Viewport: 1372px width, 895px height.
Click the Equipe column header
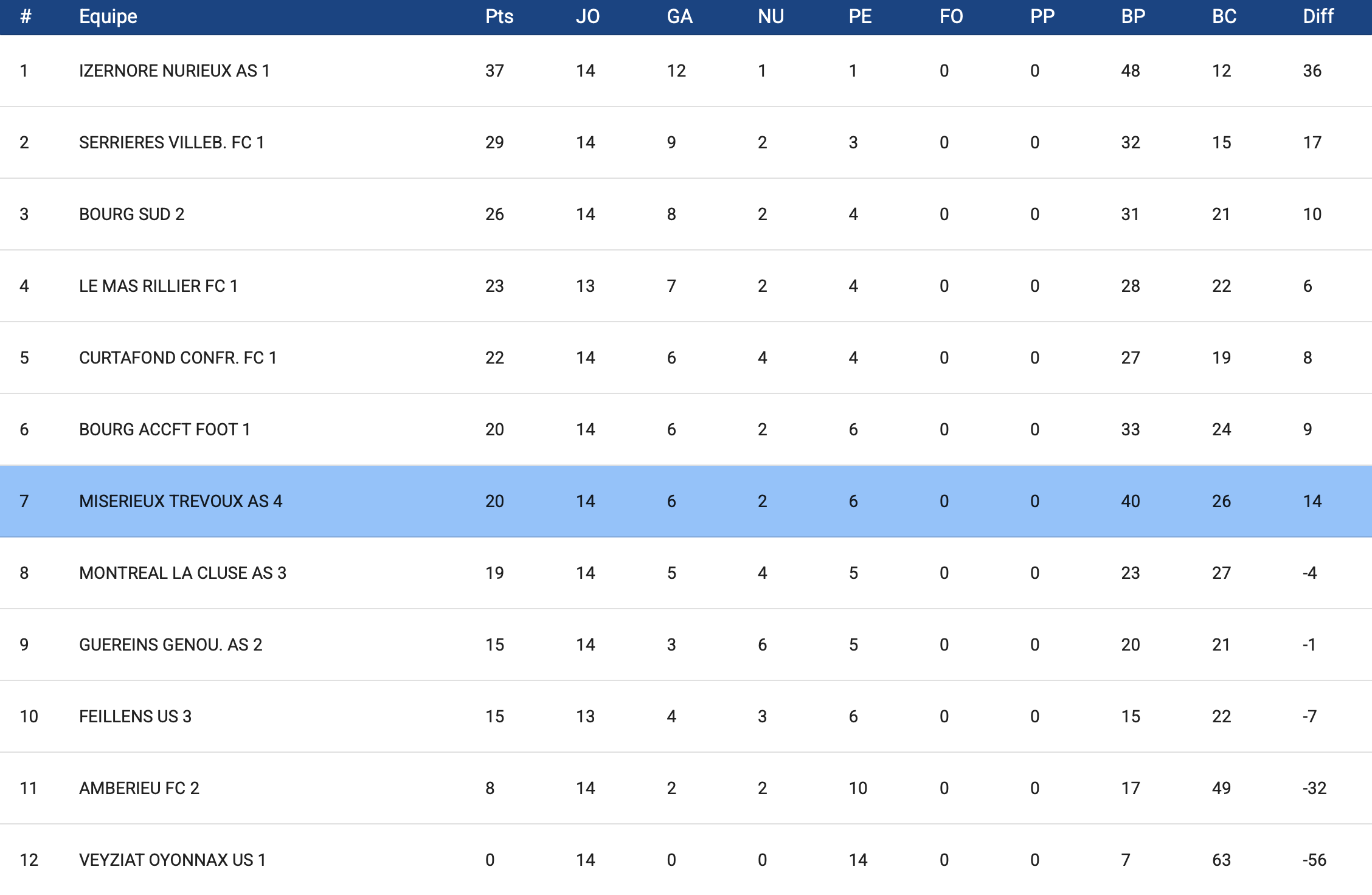click(108, 16)
